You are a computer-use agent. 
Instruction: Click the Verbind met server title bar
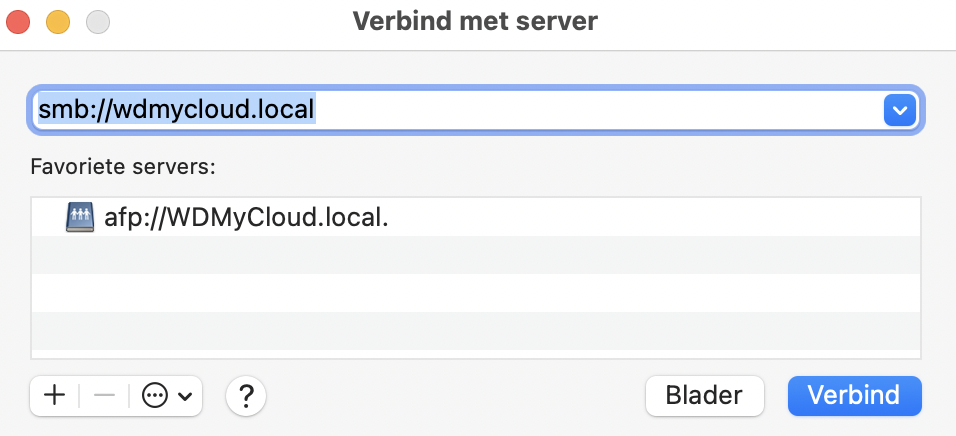(475, 21)
